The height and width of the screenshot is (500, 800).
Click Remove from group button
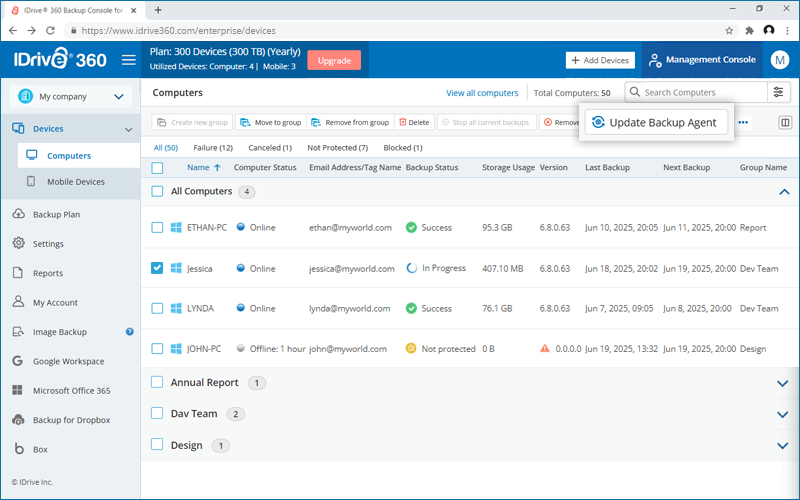click(351, 122)
